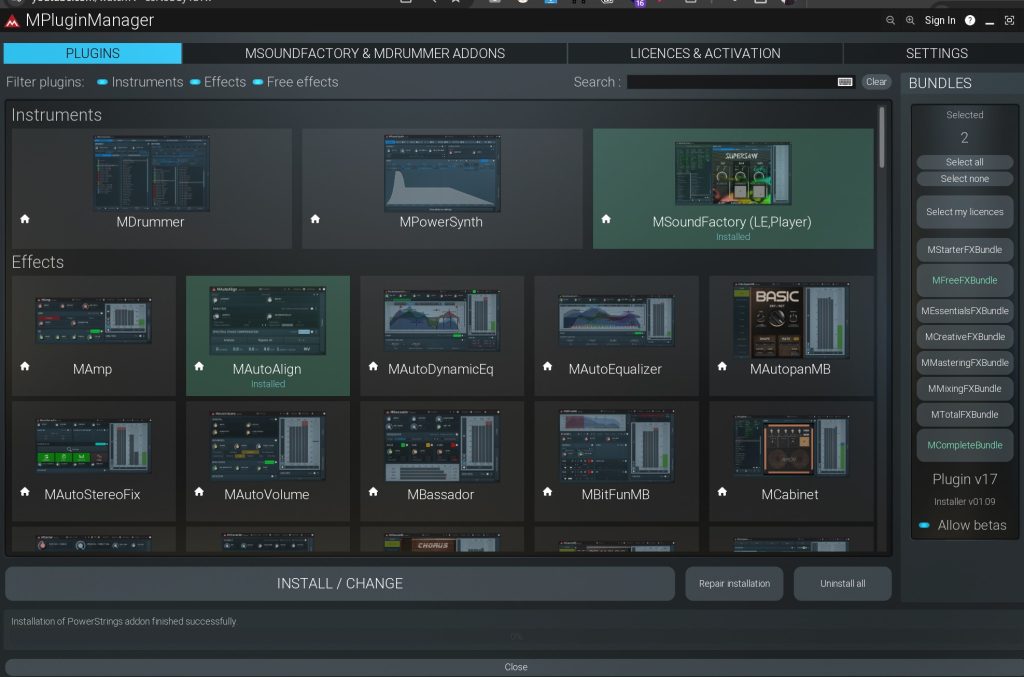Toggle the Effects plugin filter

195,82
